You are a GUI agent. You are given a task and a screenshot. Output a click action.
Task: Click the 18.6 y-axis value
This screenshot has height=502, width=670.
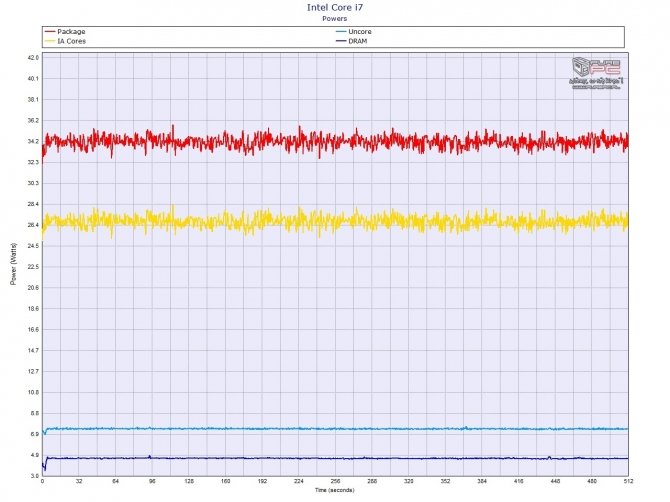pos(33,308)
